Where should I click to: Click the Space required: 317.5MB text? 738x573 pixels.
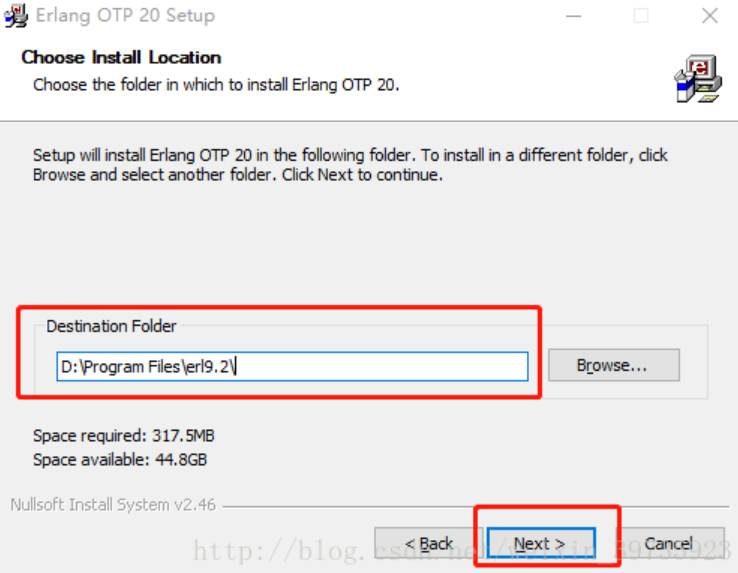coord(123,436)
